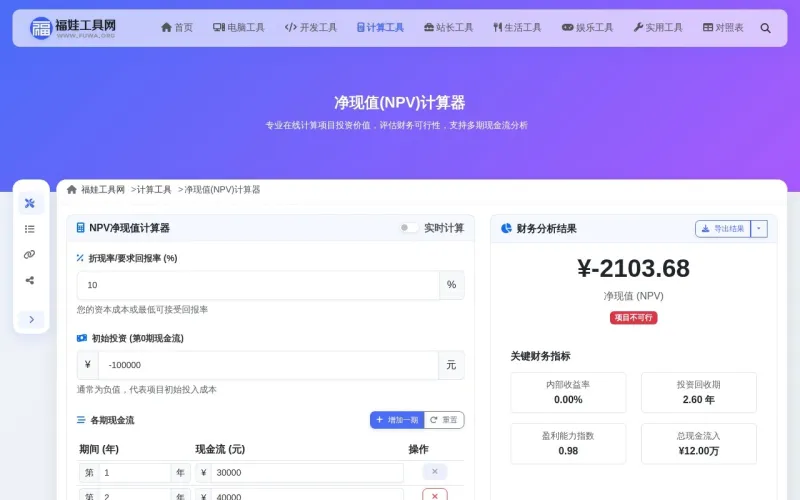
Task: Open the 首页 menu item
Action: [177, 28]
